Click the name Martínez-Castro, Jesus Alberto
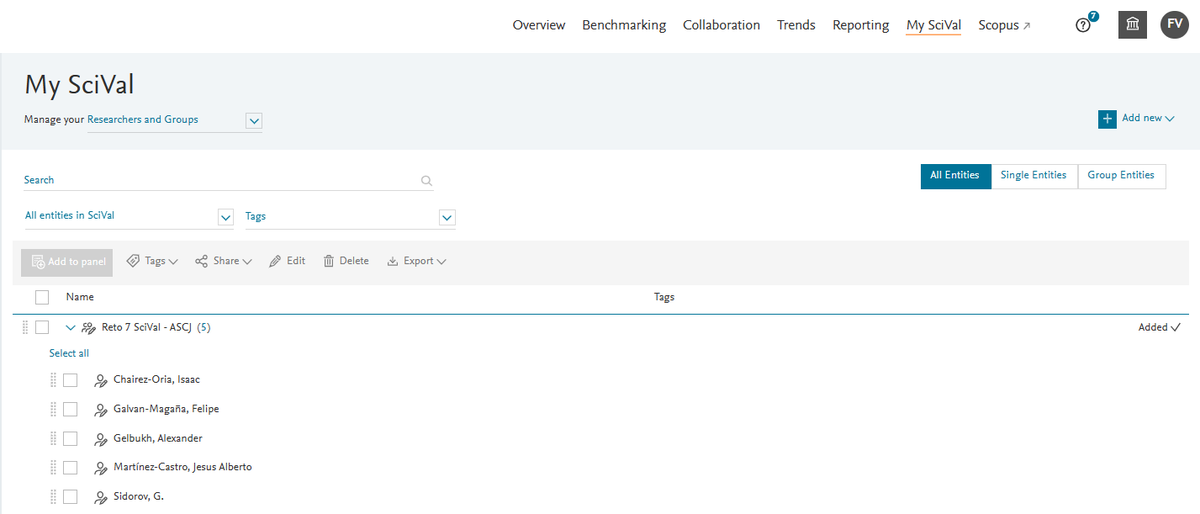 [183, 467]
